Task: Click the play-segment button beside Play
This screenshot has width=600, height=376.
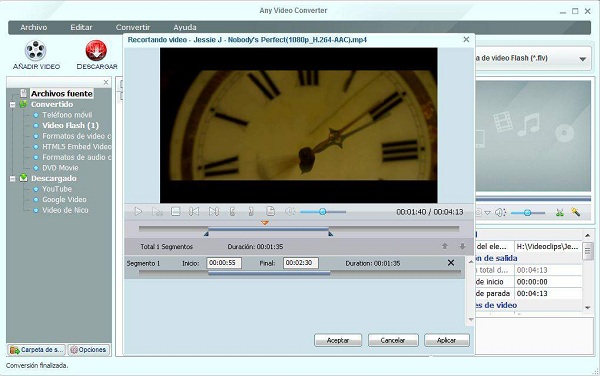Action: point(157,212)
